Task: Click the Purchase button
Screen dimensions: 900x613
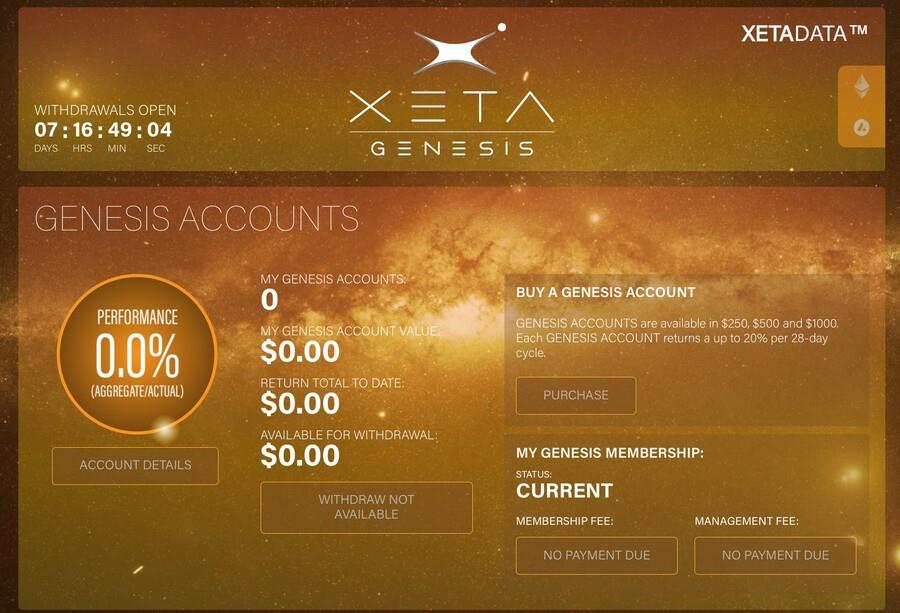Action: [x=576, y=395]
